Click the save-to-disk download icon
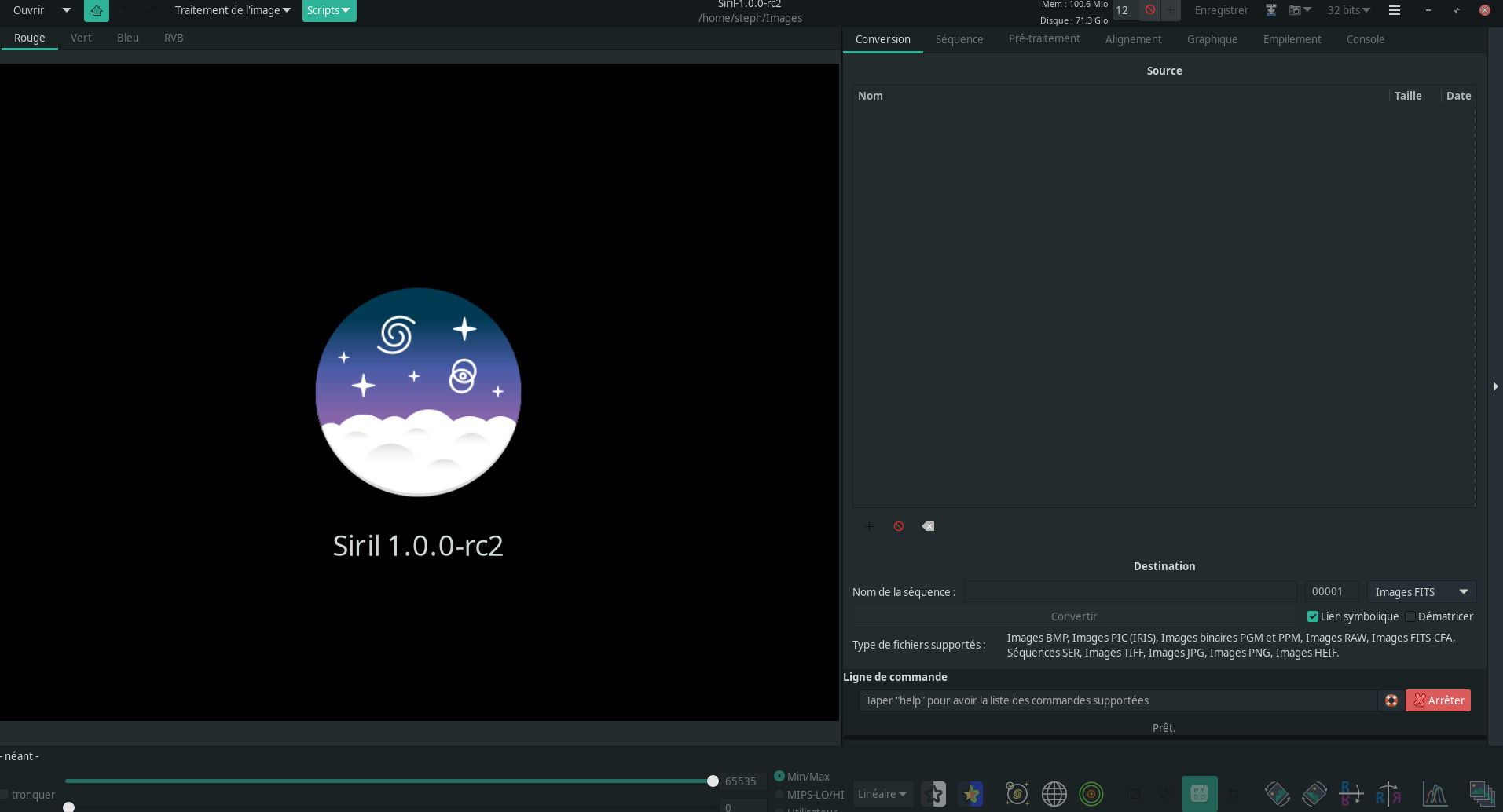This screenshot has width=1503, height=812. pos(1270,10)
